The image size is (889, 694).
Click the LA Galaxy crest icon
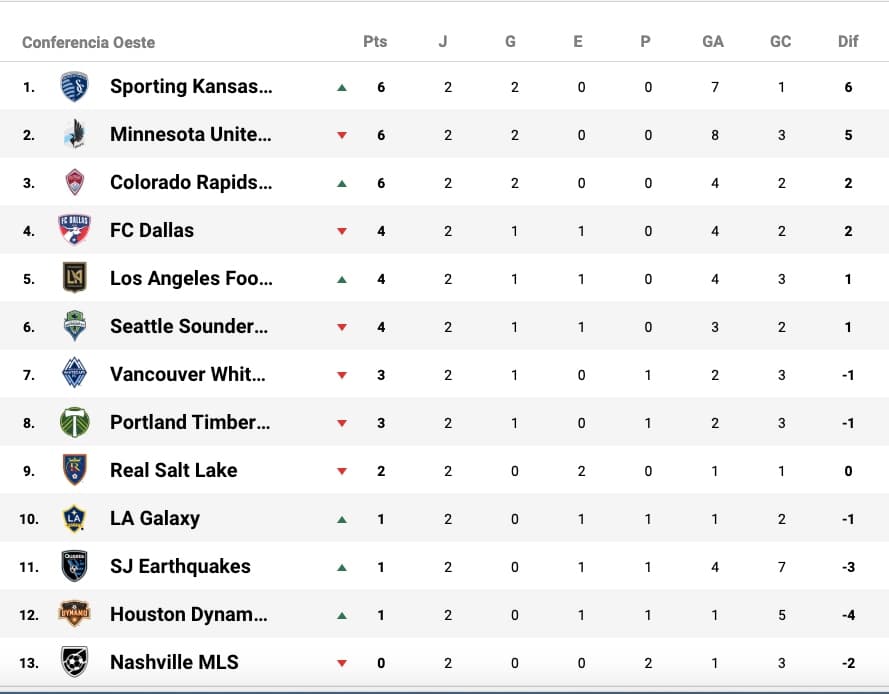click(x=74, y=518)
